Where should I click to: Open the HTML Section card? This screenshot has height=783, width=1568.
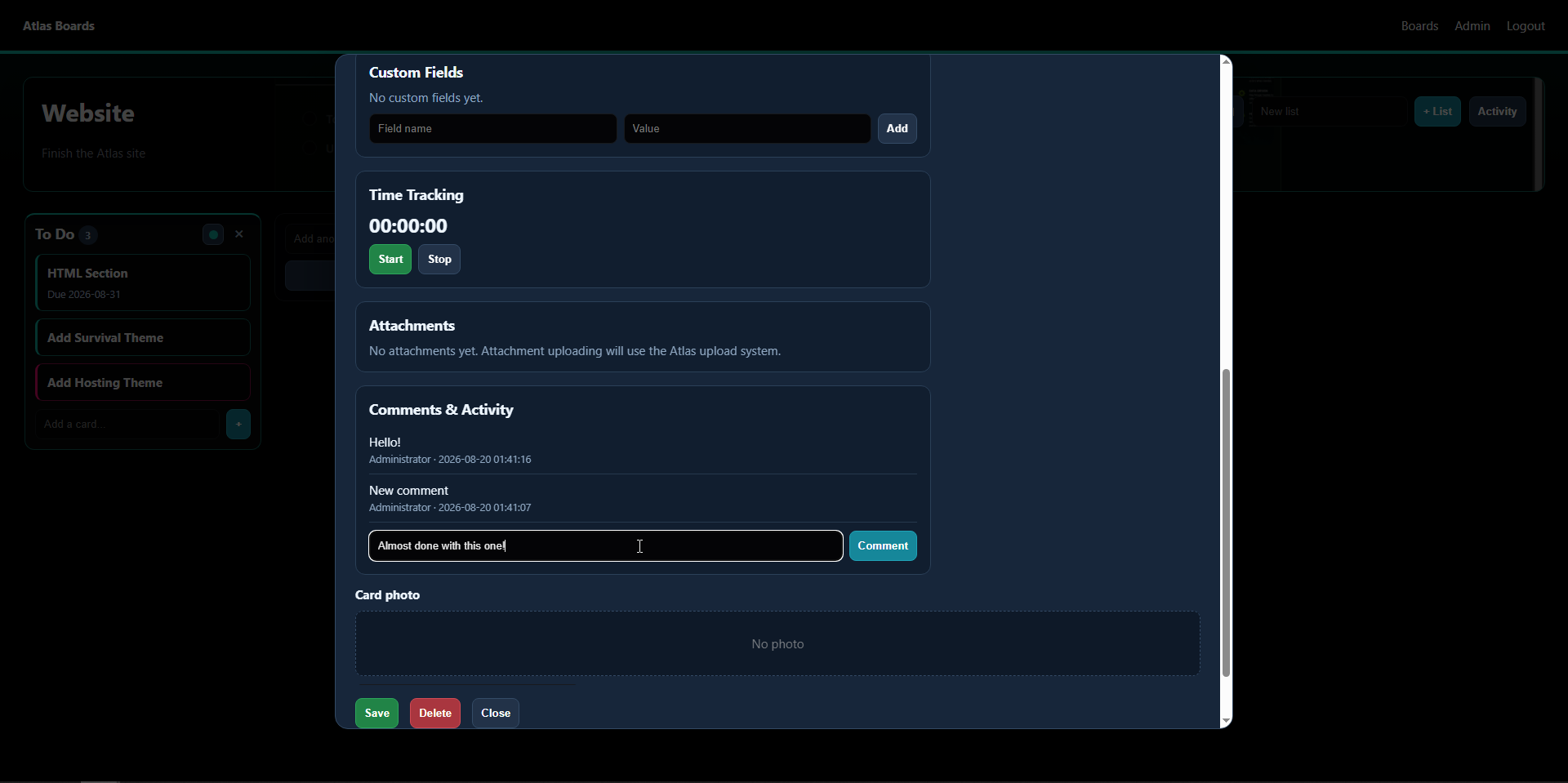[x=143, y=283]
